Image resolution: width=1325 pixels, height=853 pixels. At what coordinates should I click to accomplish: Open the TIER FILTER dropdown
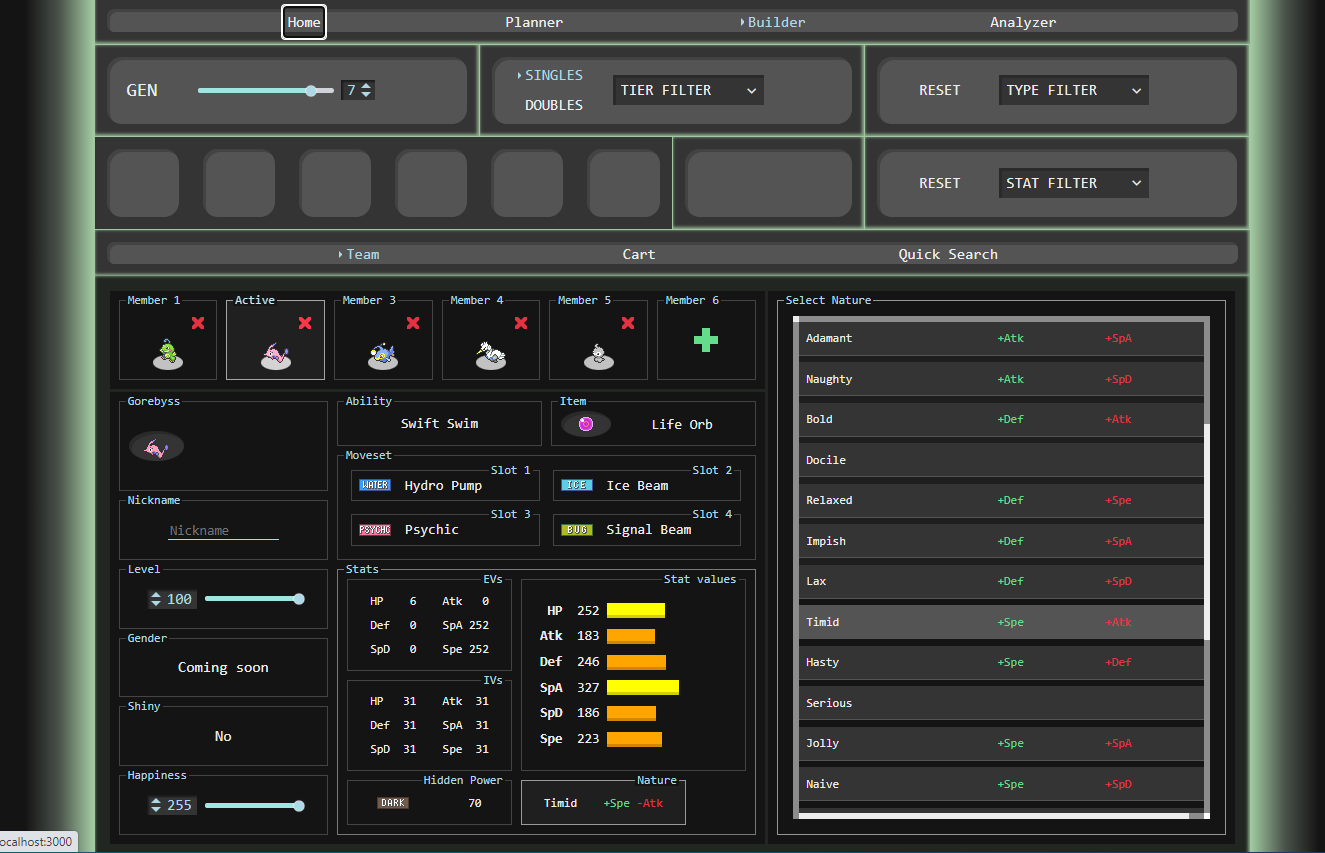pyautogui.click(x=688, y=90)
